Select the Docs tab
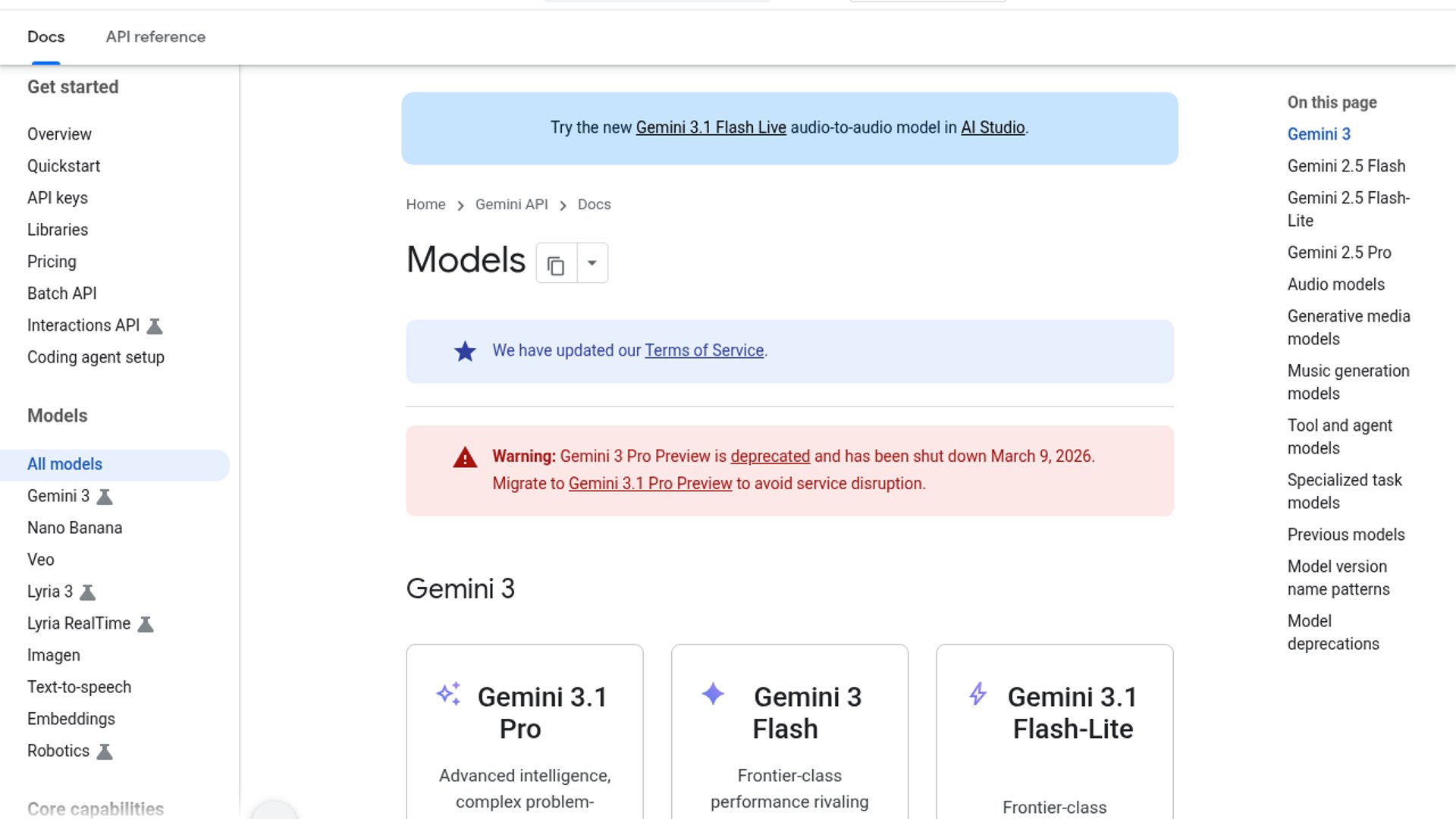The width and height of the screenshot is (1456, 819). (45, 36)
